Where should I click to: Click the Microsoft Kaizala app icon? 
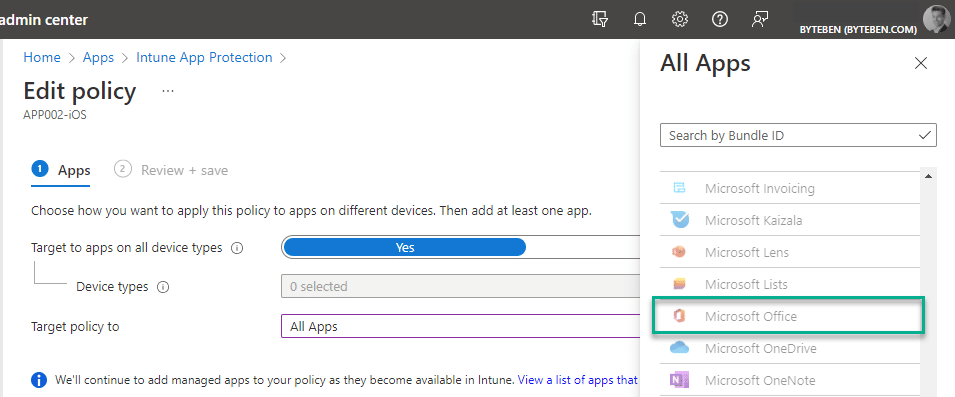point(679,220)
